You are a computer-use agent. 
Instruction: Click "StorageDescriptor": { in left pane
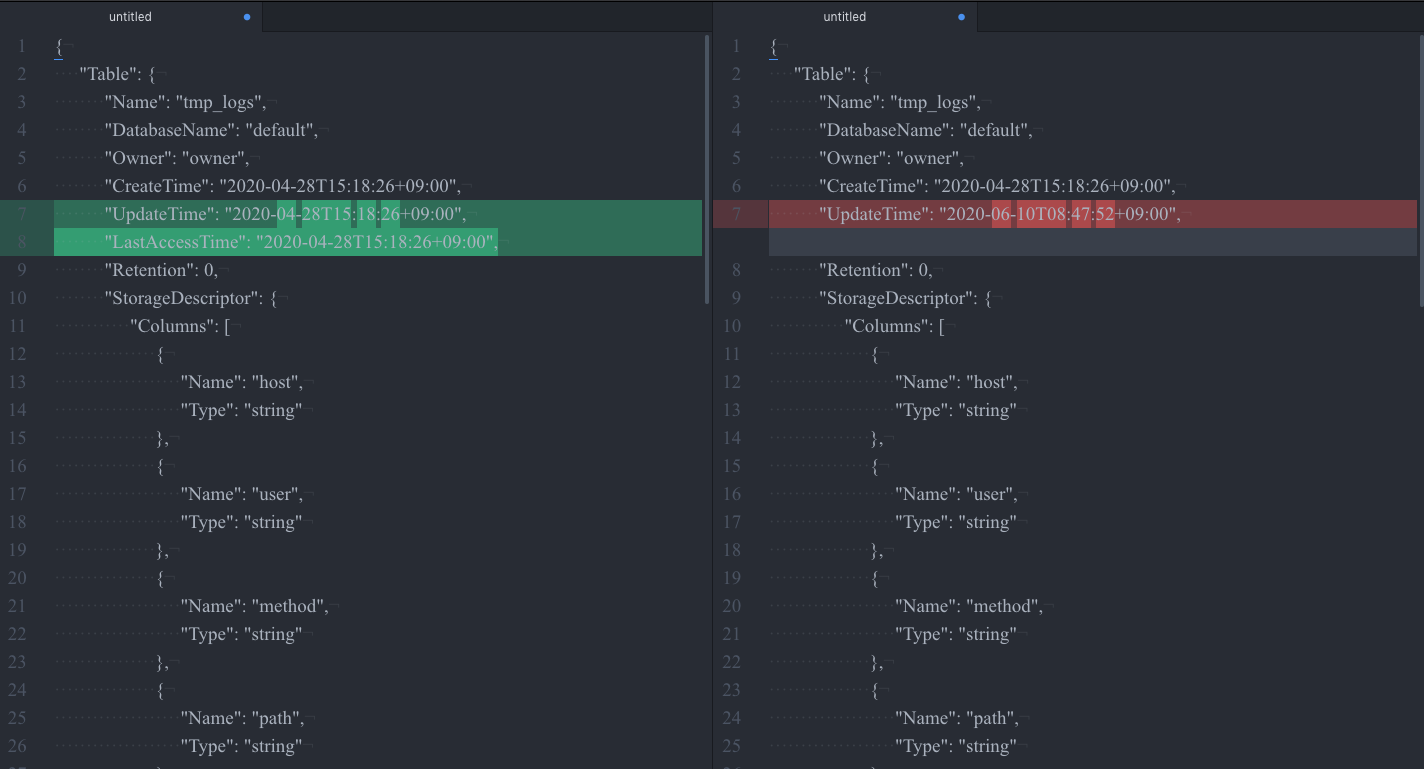(x=191, y=298)
